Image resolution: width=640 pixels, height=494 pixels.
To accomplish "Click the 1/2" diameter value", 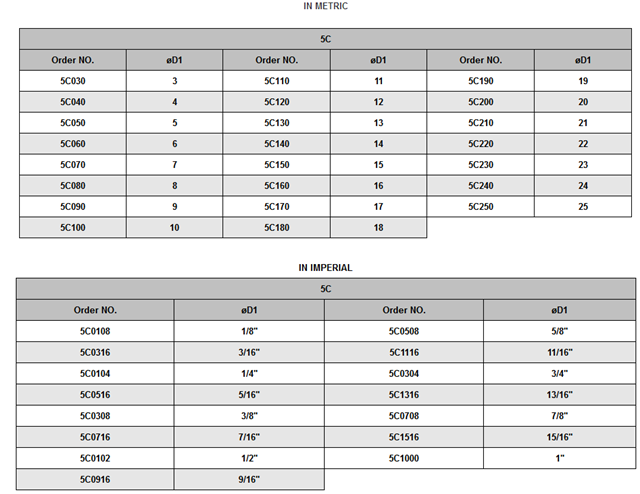I will 250,458.
